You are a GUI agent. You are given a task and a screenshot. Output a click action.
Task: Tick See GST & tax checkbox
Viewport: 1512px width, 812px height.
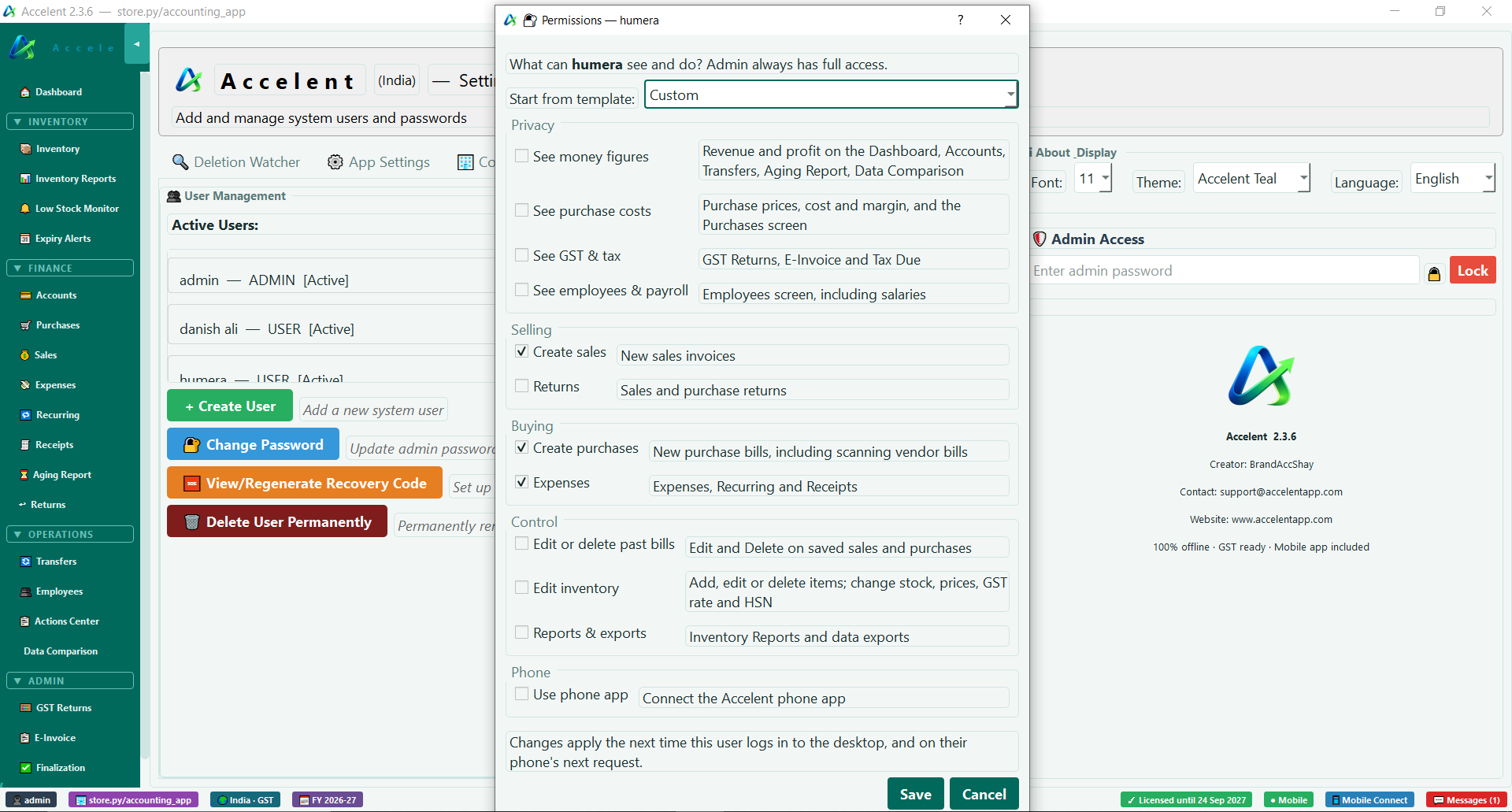pos(521,255)
